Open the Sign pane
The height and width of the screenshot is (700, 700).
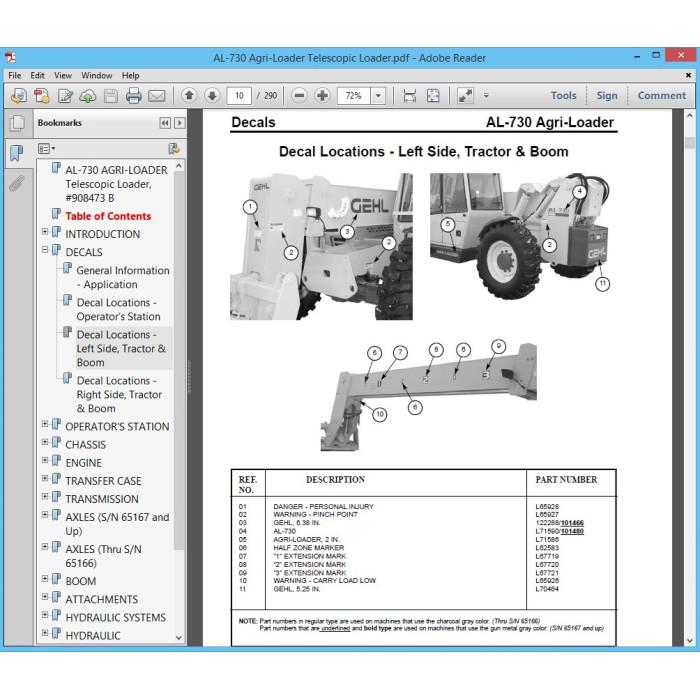[607, 96]
